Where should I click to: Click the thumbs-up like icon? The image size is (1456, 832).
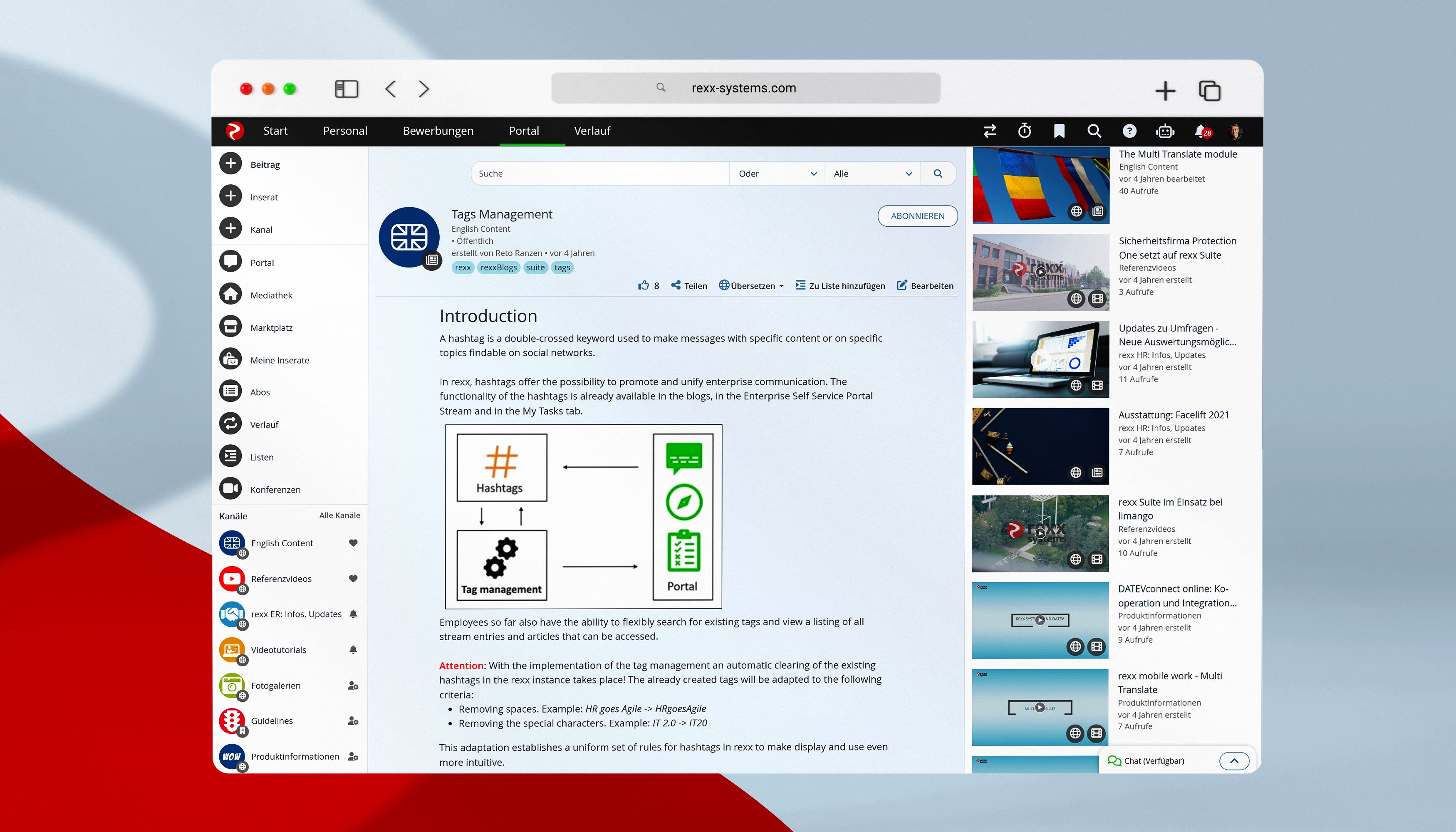644,286
